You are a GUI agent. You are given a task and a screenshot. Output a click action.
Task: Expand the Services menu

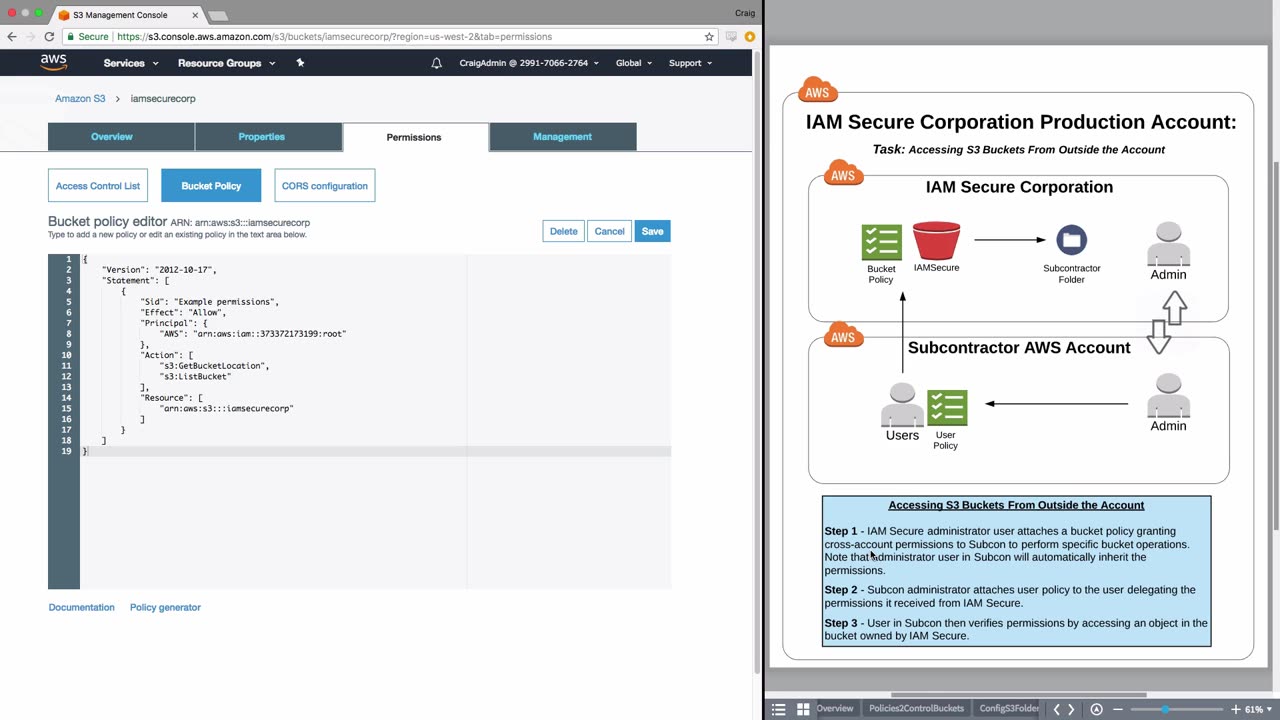131,63
